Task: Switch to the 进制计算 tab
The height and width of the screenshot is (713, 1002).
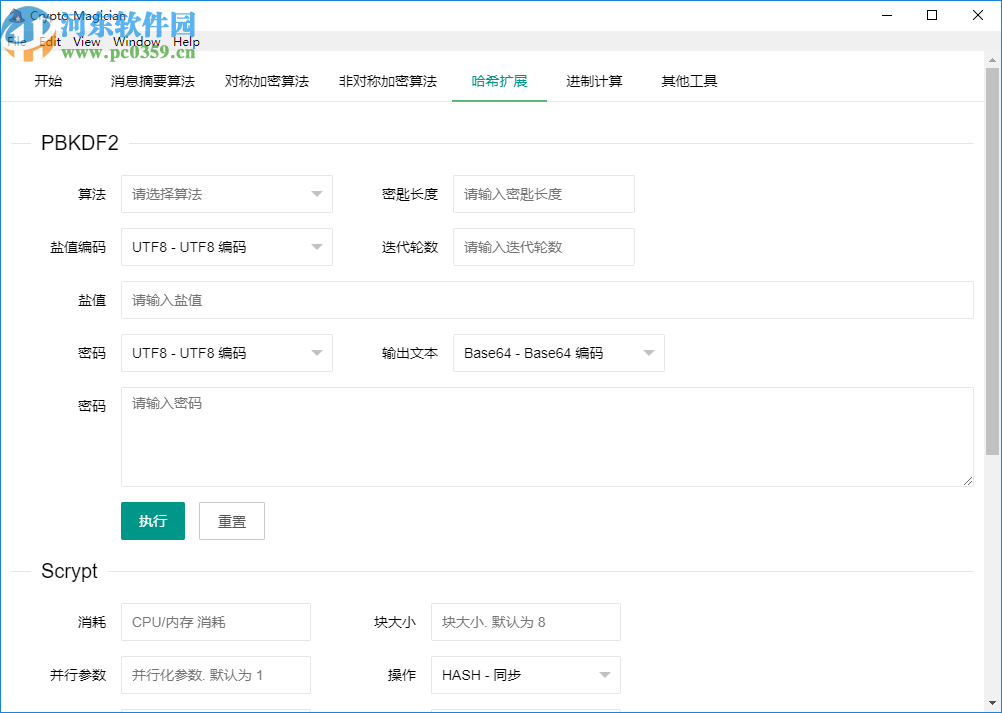Action: (593, 81)
